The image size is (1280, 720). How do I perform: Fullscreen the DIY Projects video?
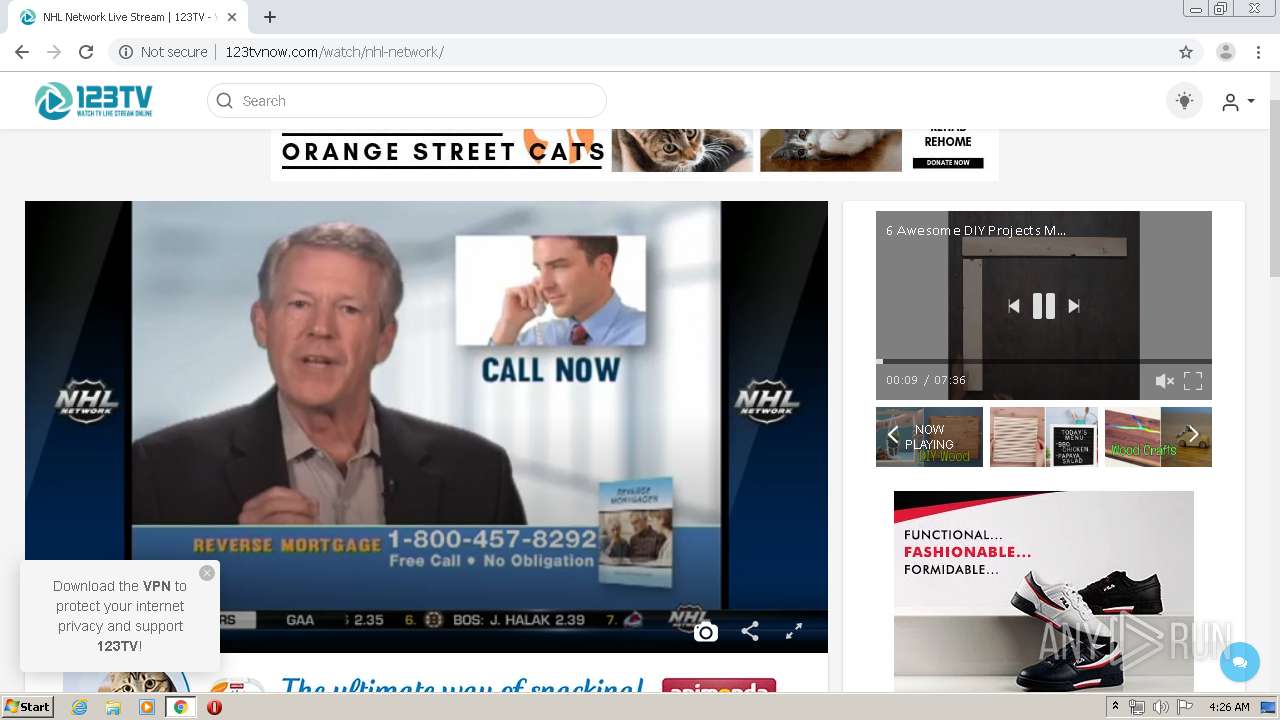click(x=1193, y=381)
